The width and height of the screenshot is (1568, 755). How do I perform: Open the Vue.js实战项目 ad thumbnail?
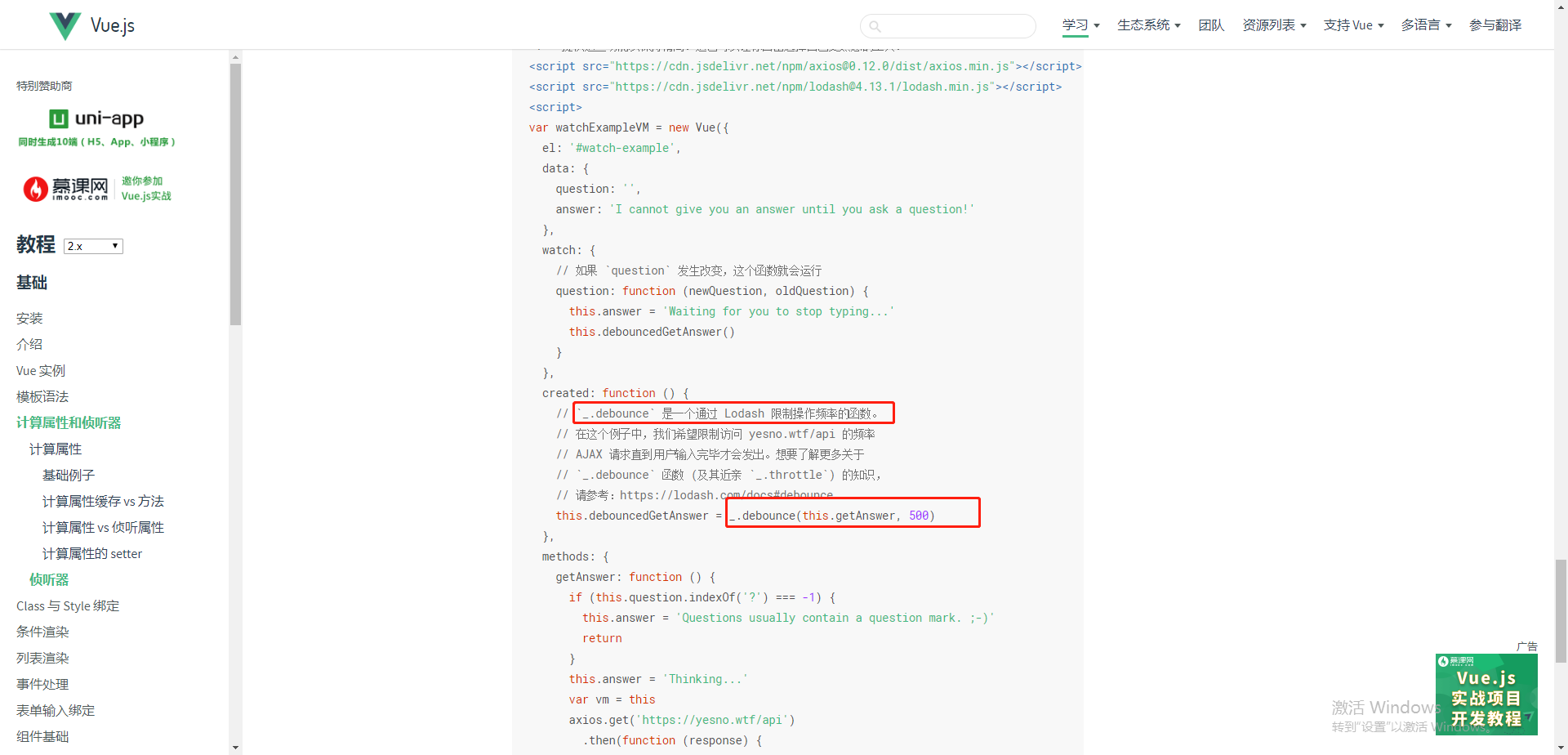[1486, 694]
